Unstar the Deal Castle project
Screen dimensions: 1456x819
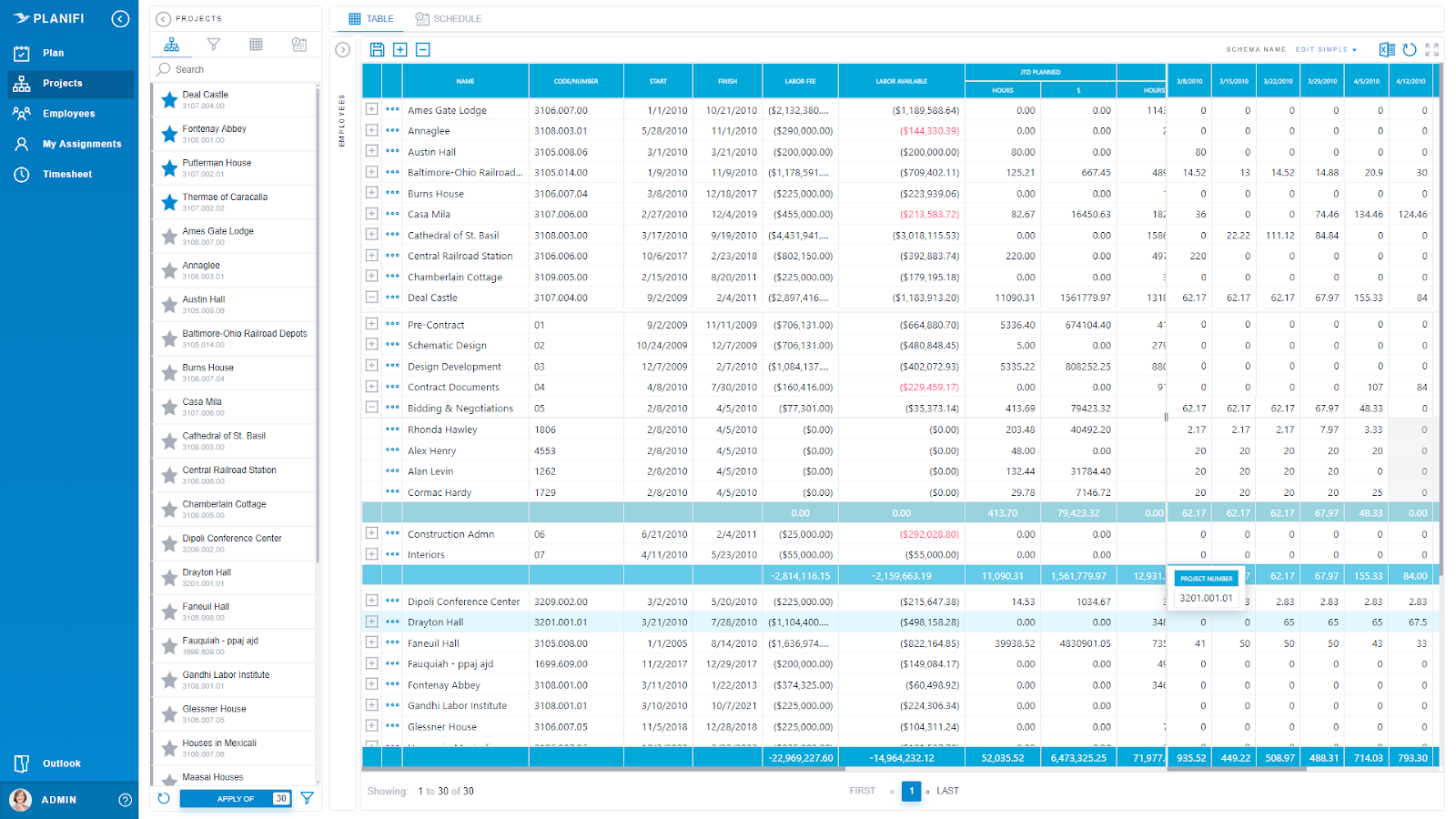point(169,100)
